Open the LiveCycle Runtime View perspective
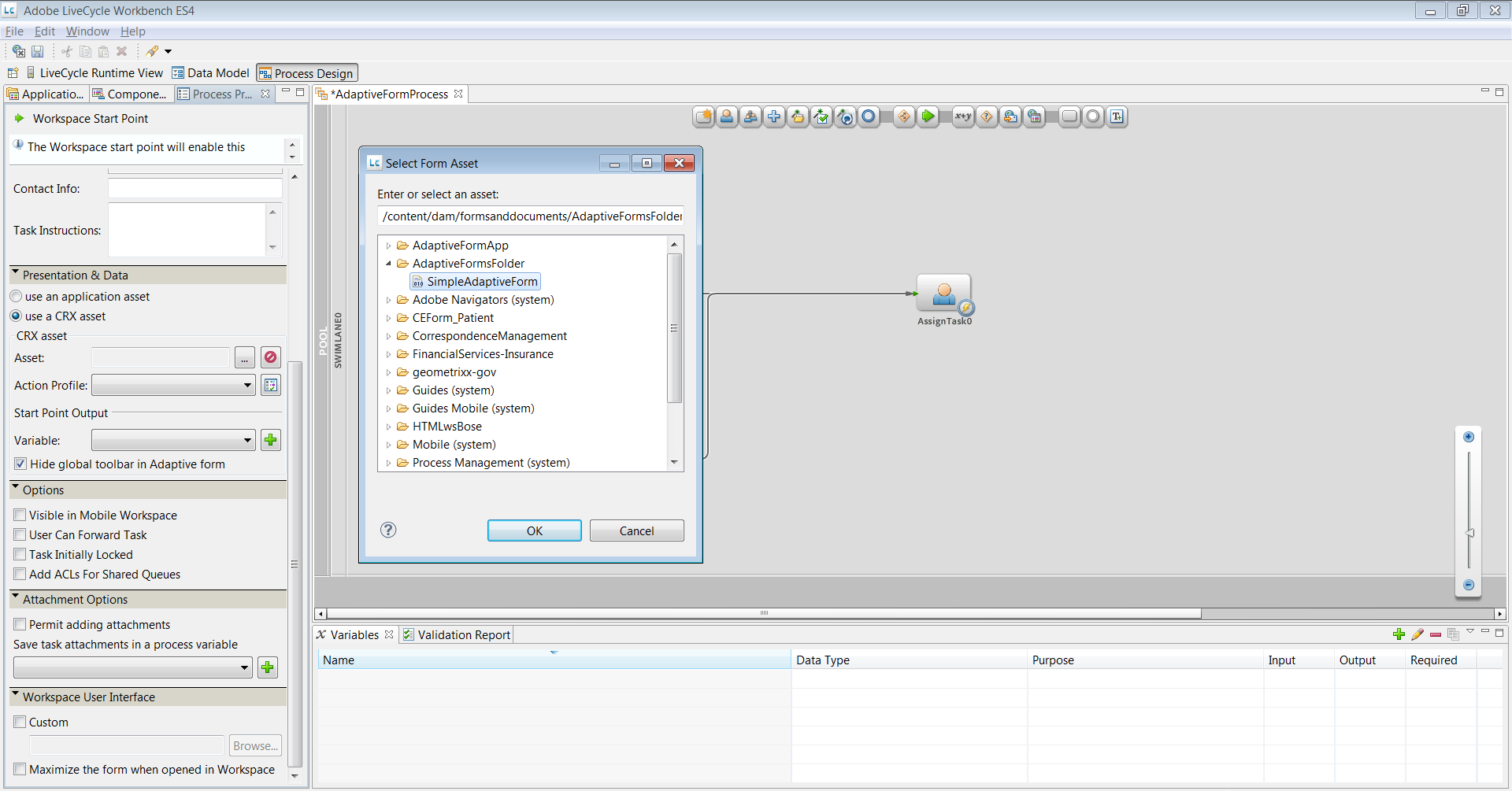 94,73
